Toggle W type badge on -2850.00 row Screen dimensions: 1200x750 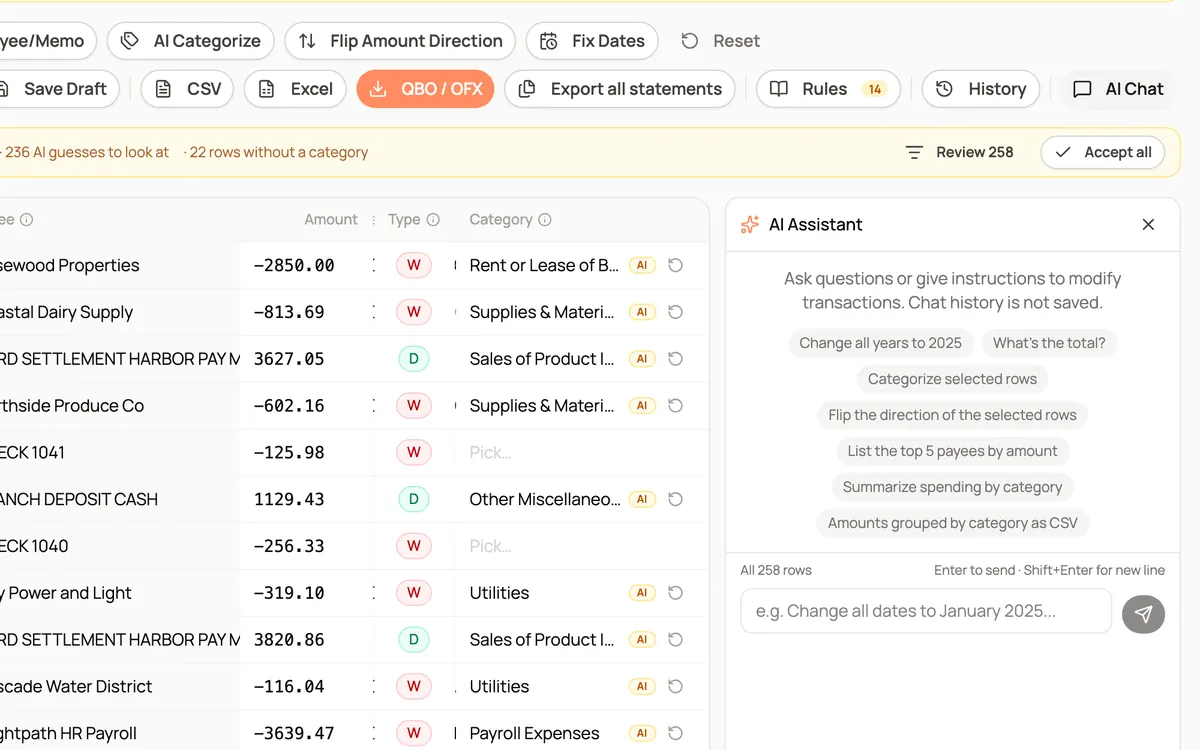(x=413, y=266)
